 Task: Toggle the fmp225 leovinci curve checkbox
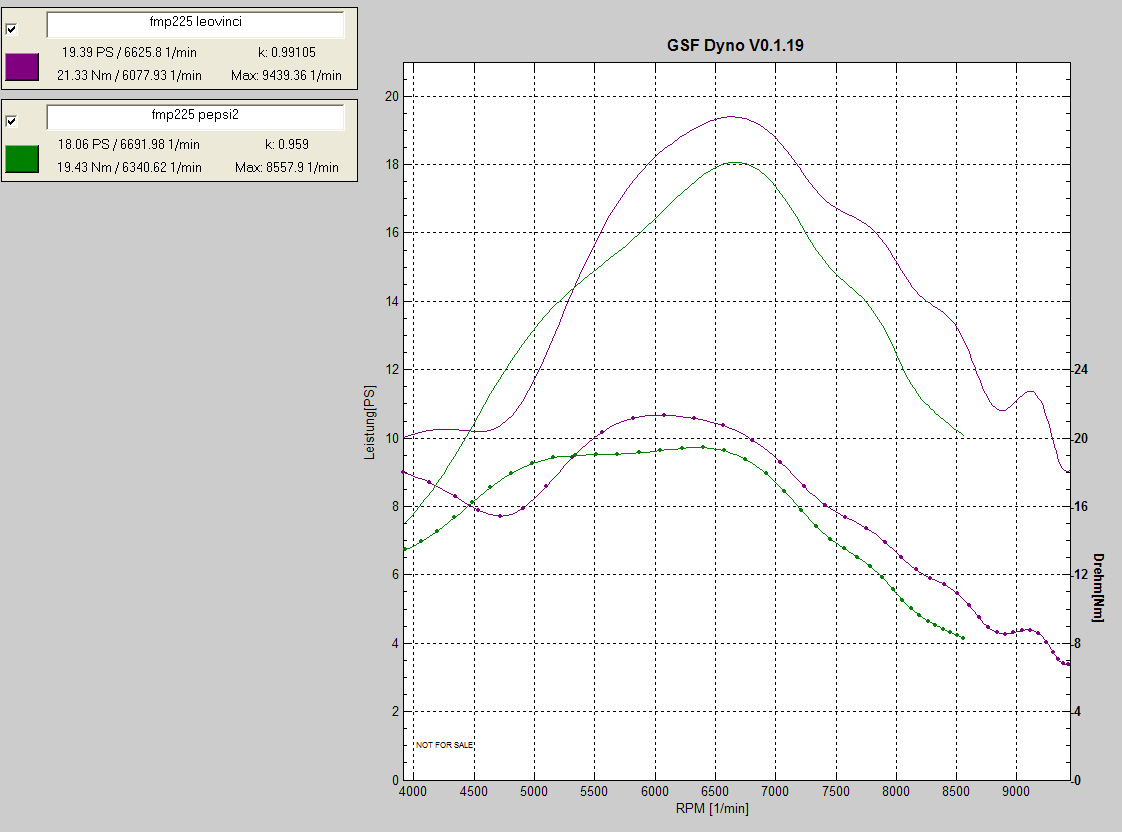pos(11,29)
